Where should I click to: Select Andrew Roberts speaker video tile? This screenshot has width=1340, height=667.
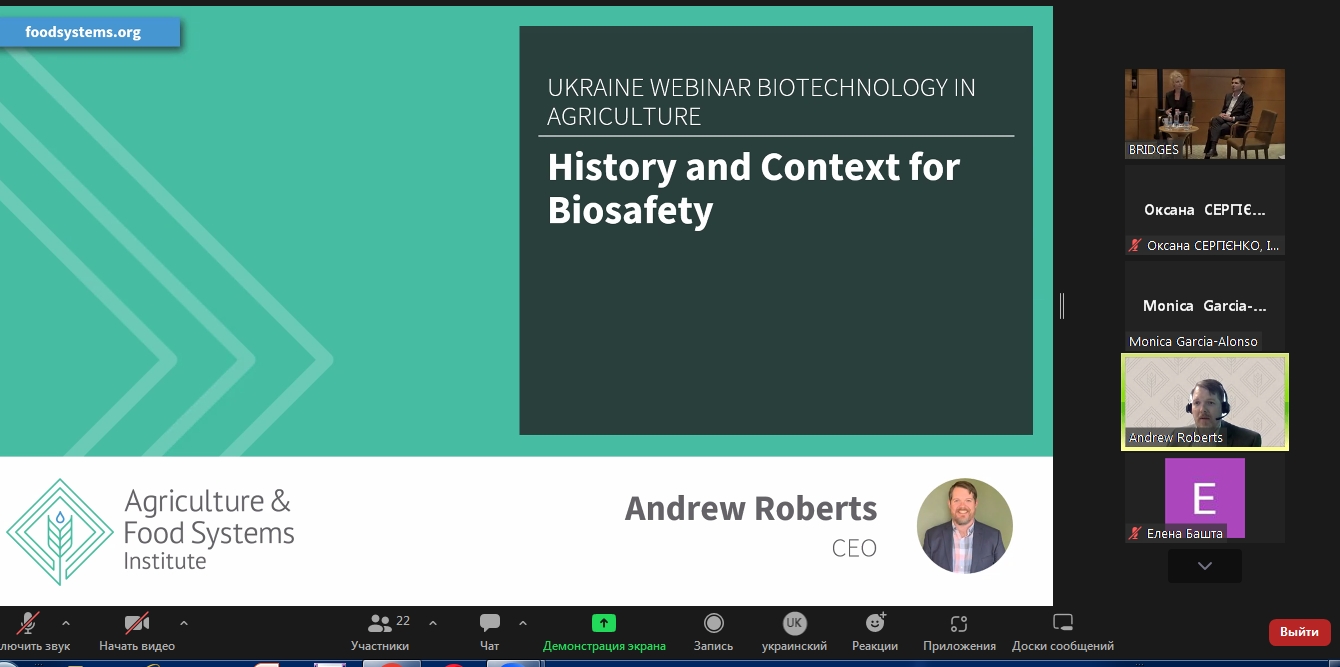1204,401
